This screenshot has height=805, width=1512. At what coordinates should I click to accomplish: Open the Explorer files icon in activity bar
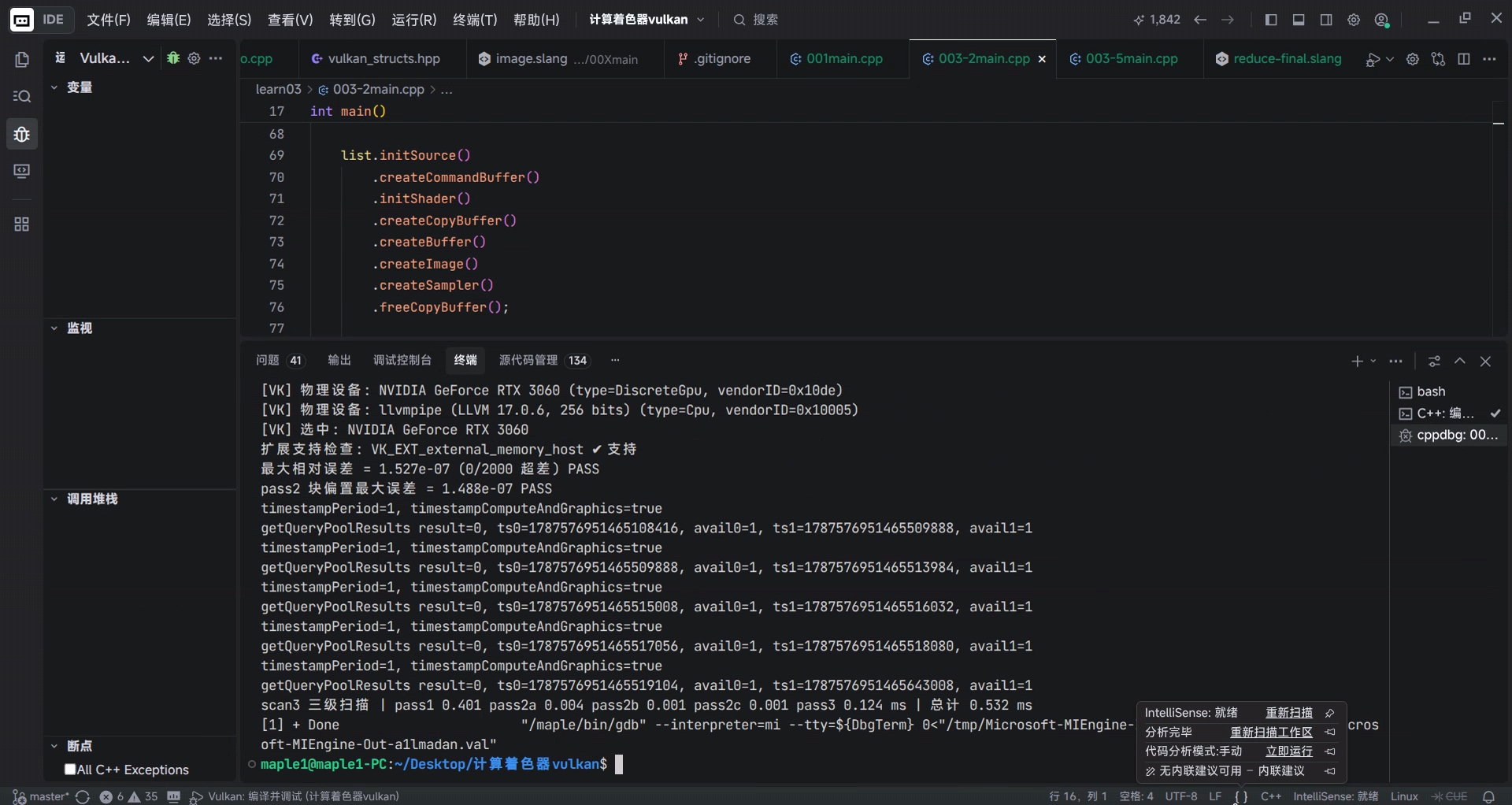[x=22, y=60]
